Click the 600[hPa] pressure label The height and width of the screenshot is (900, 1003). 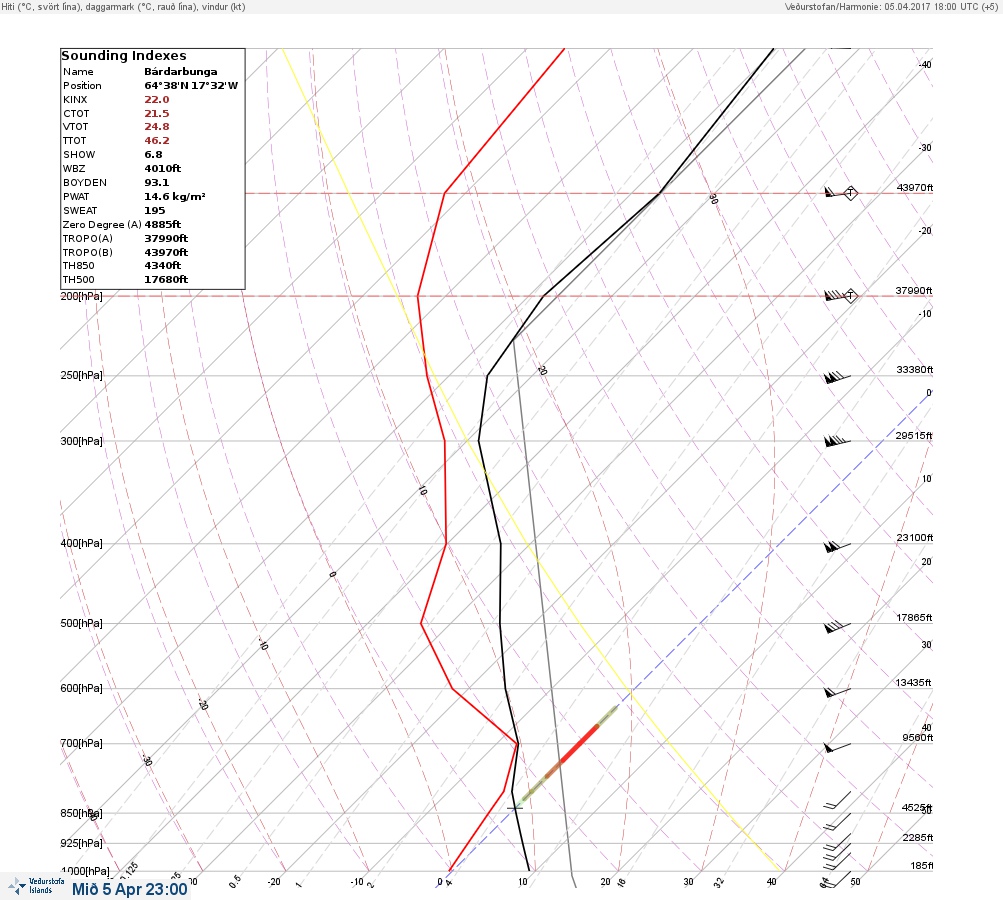(x=81, y=688)
